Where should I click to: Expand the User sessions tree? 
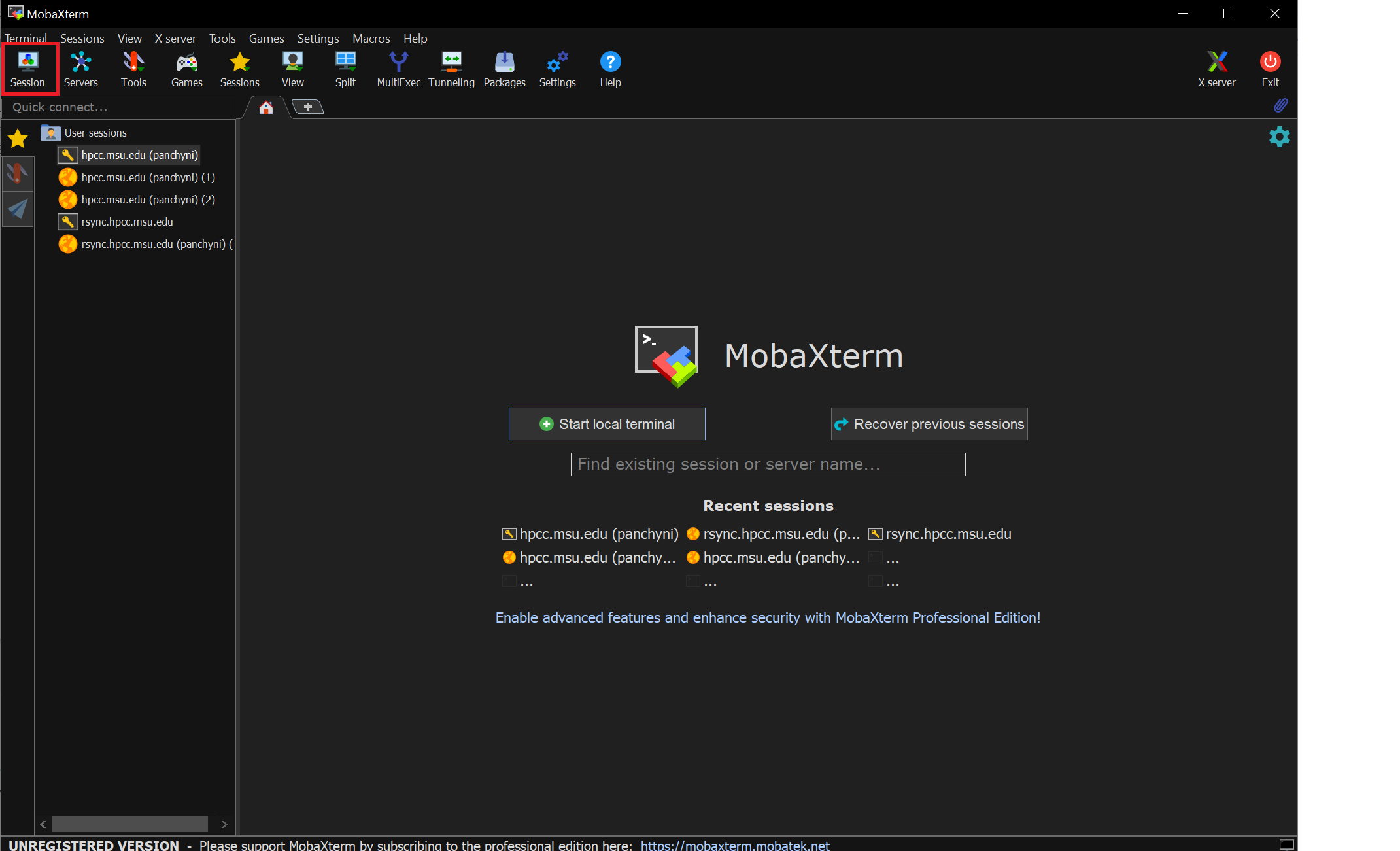coord(95,132)
